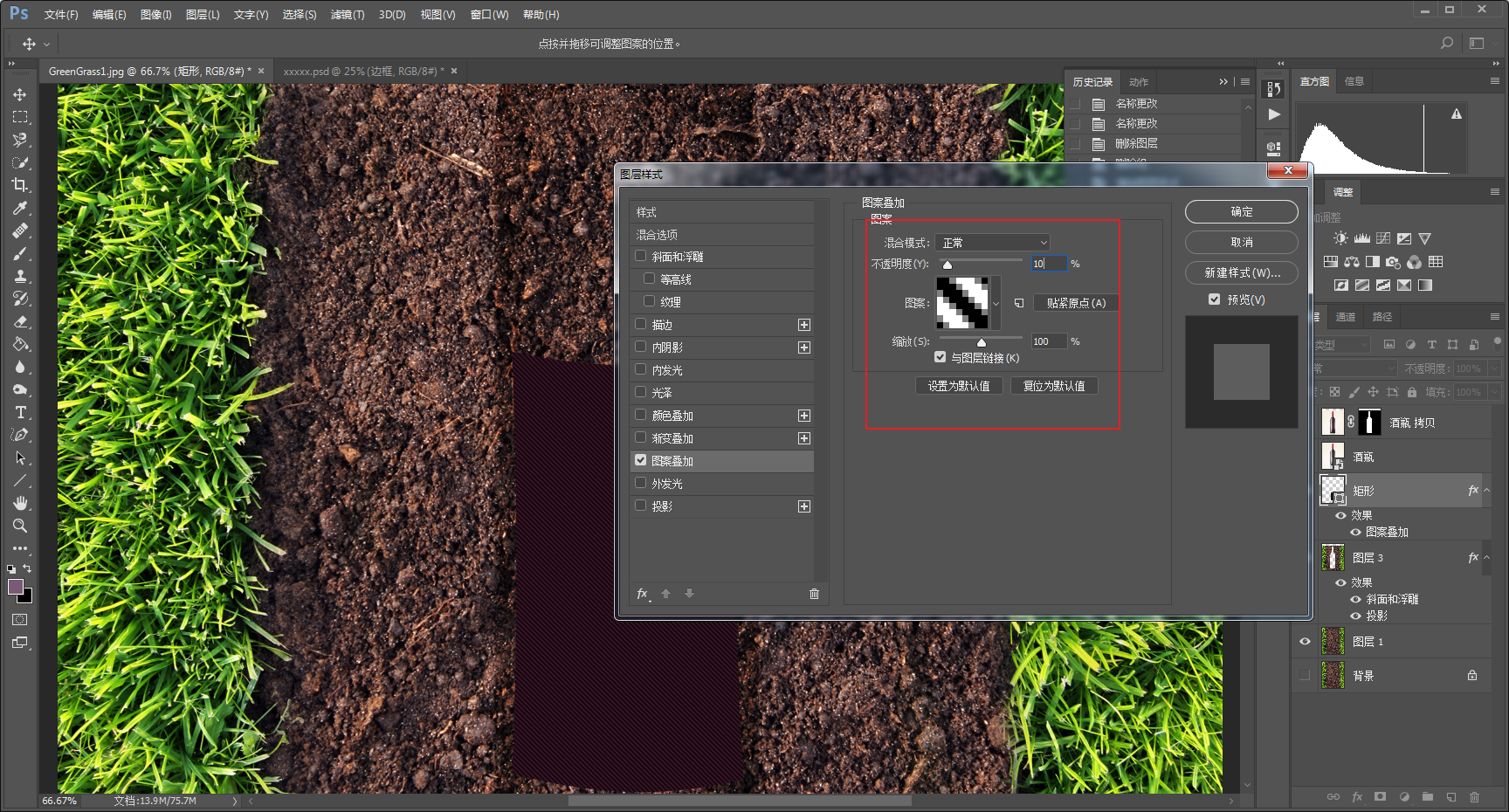This screenshot has height=812, width=1509.
Task: Select the Pen tool
Action: (19, 435)
